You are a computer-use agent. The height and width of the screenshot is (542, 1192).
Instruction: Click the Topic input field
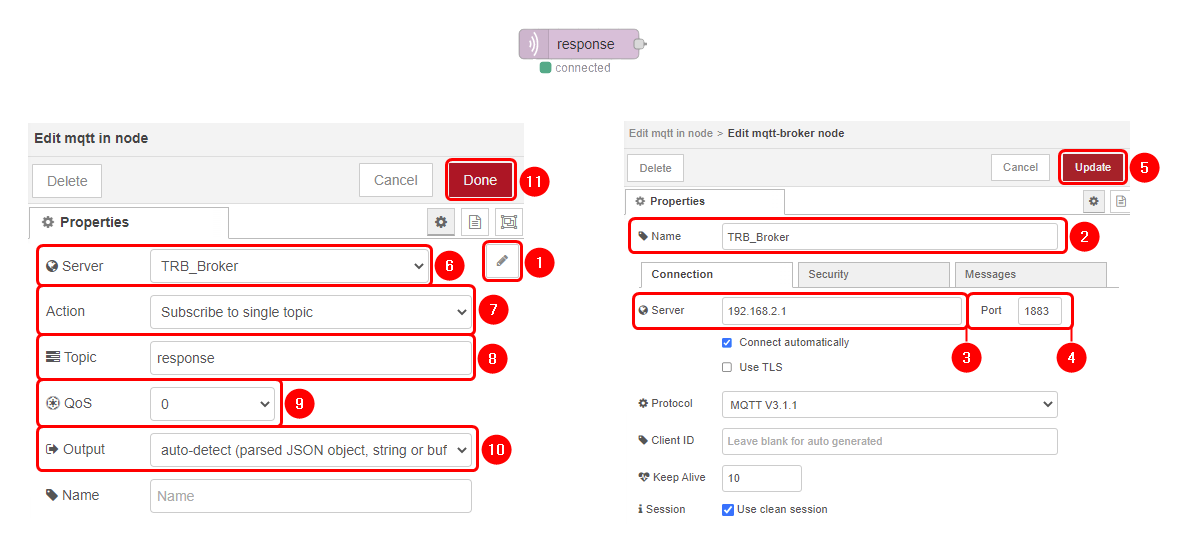tap(310, 358)
